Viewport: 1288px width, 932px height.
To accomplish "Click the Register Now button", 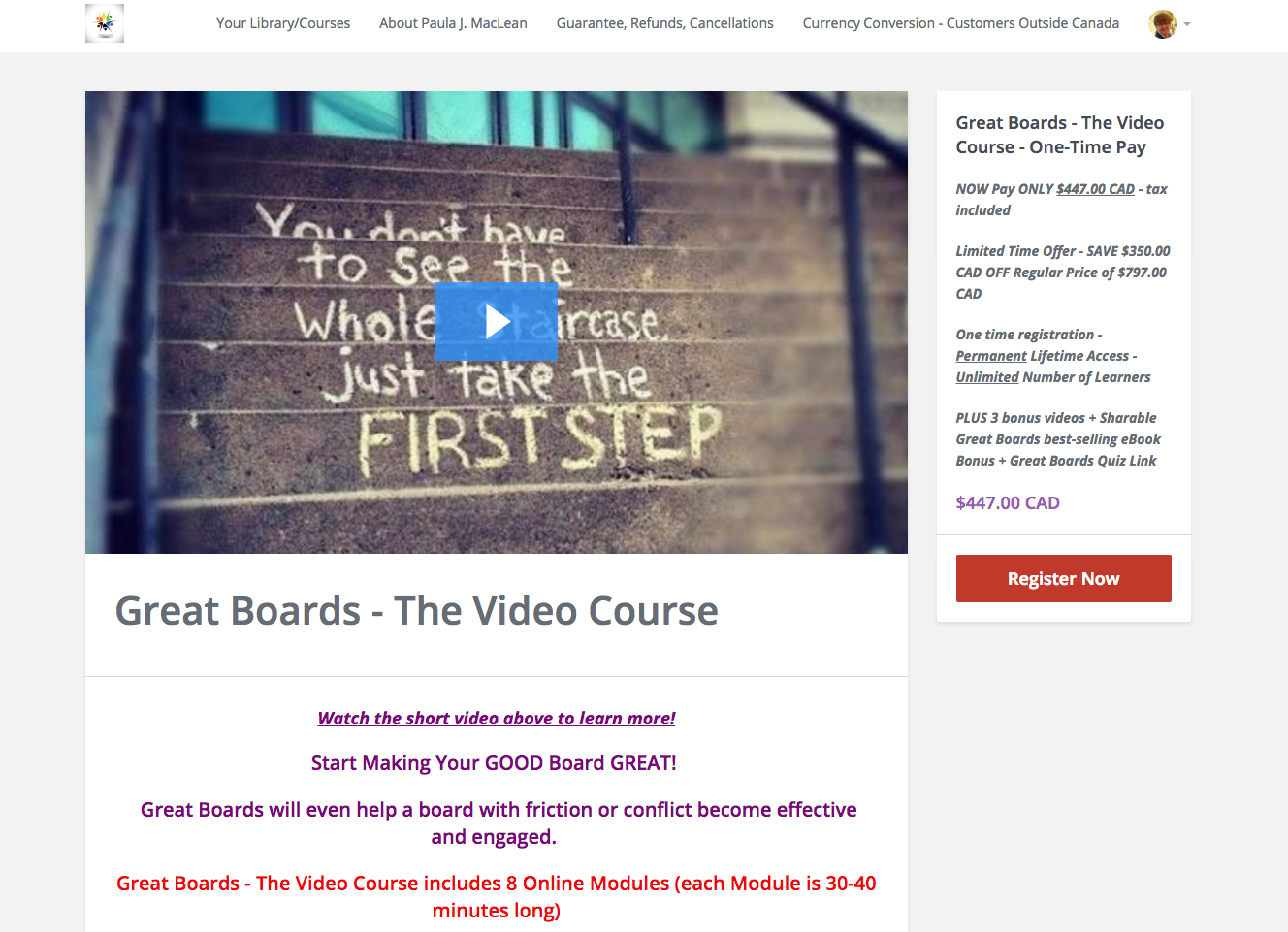I will (1063, 578).
